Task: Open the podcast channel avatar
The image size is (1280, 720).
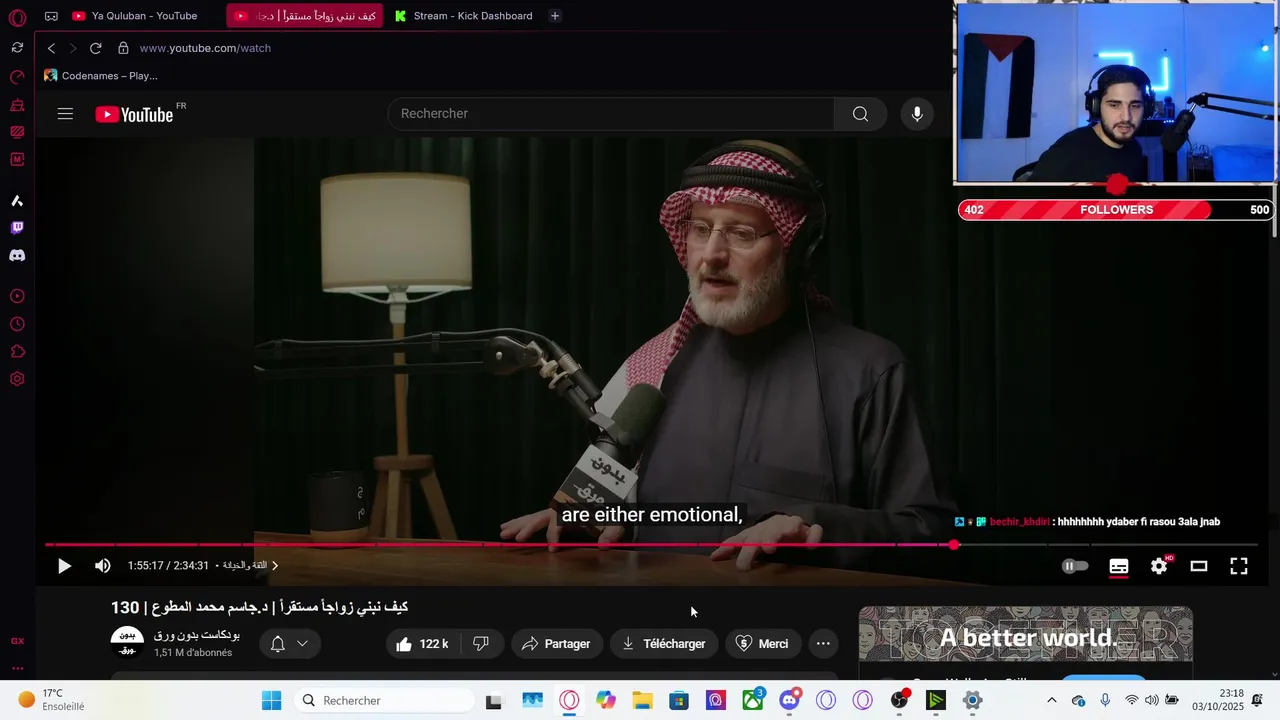Action: pos(127,643)
